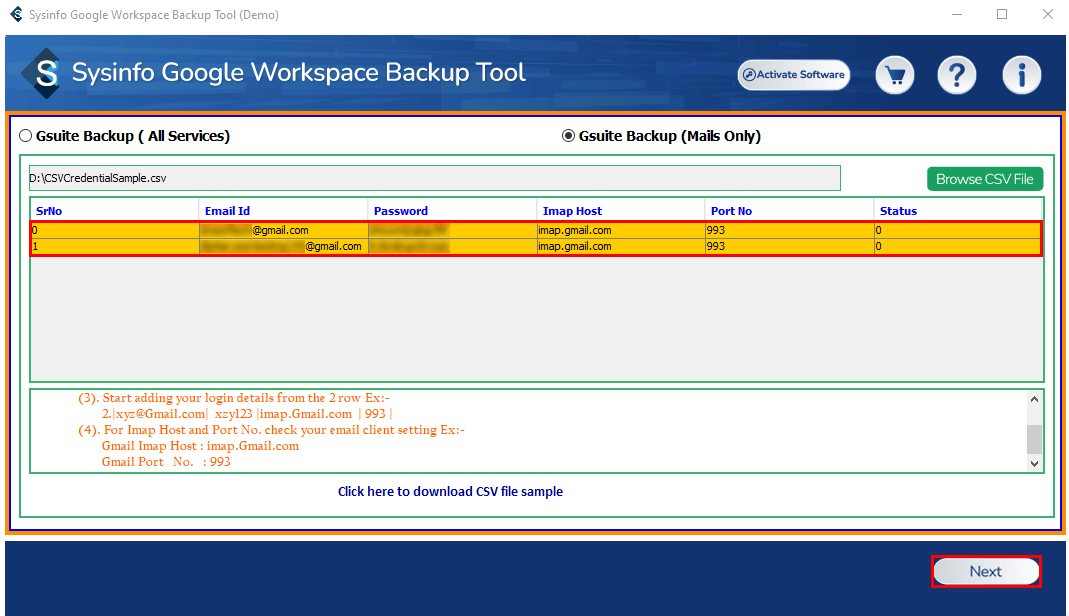Maximize the application window

[1002, 14]
